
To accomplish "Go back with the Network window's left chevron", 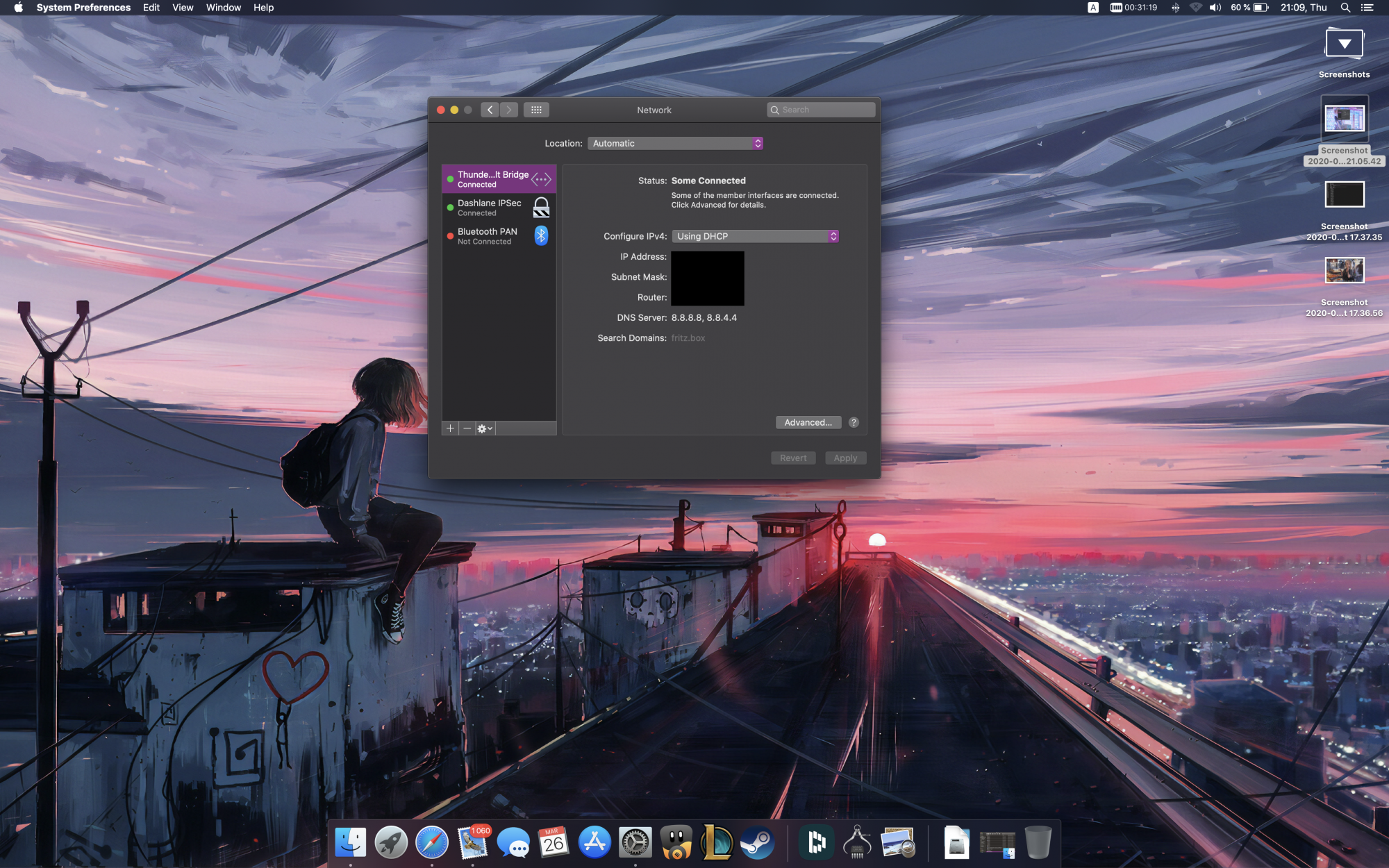I will tap(490, 110).
